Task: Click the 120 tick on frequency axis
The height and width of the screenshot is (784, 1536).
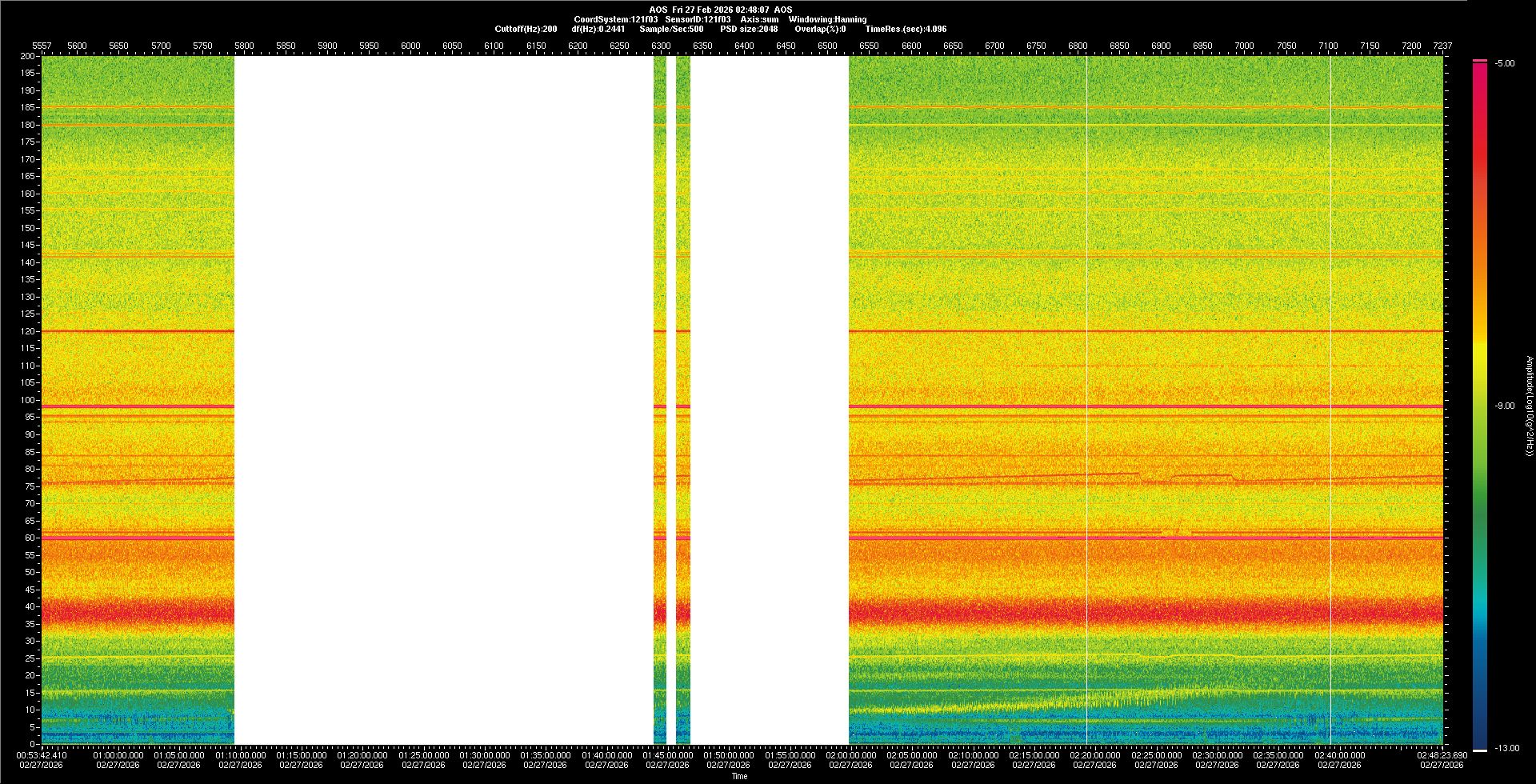Action: coord(28,331)
